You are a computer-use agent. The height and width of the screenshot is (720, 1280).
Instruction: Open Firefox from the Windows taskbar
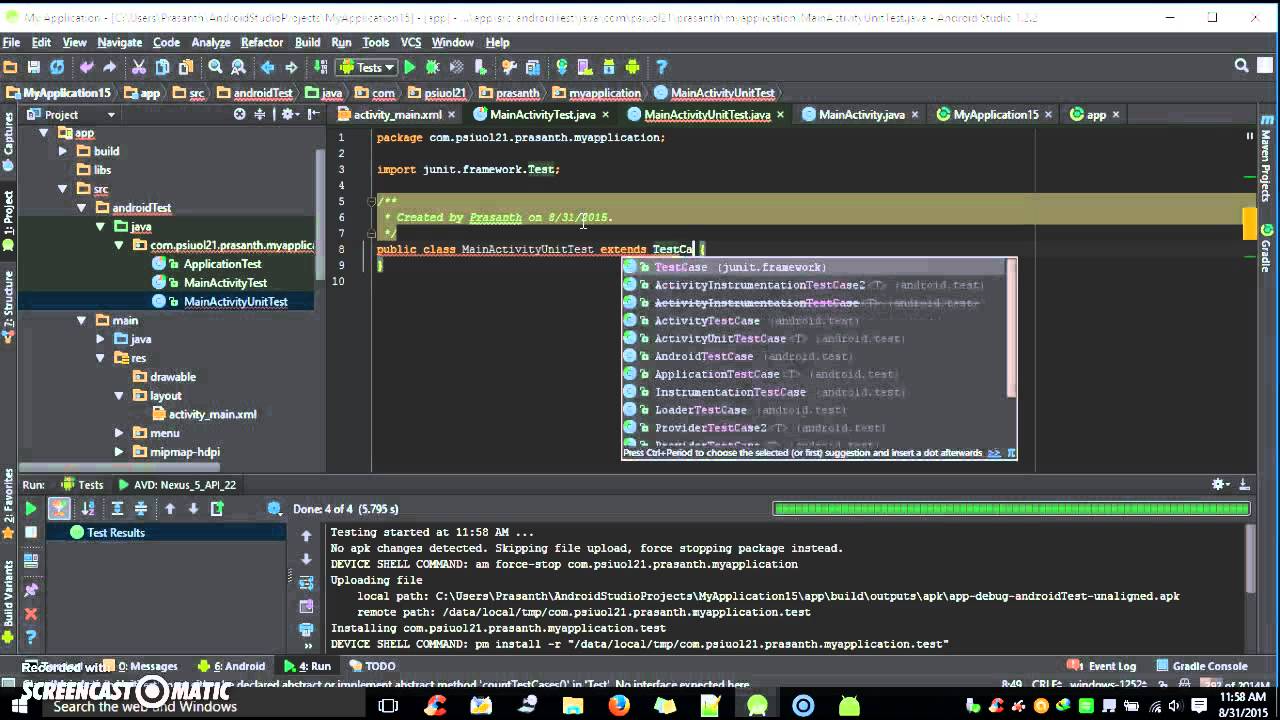coord(619,705)
